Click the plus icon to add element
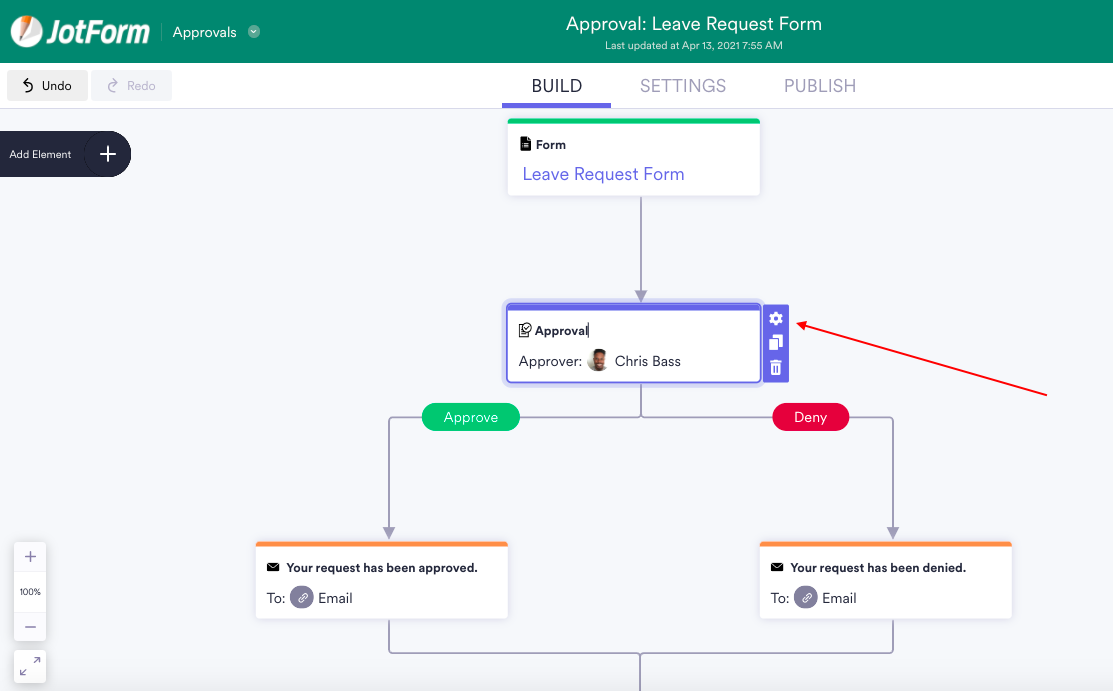Image resolution: width=1113 pixels, height=691 pixels. click(x=108, y=154)
